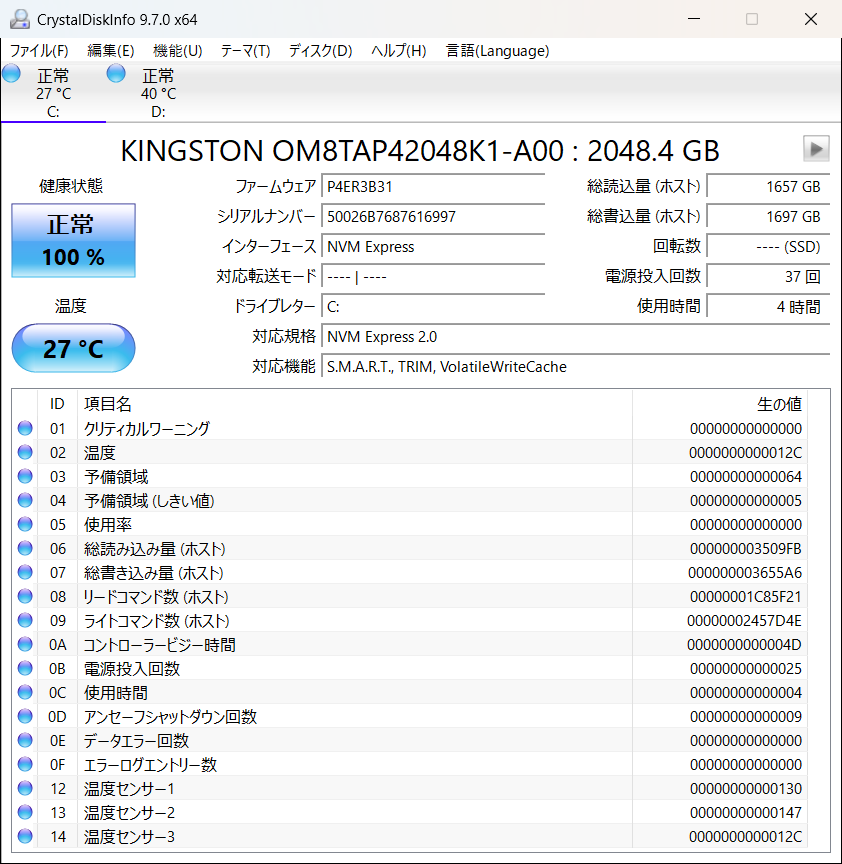Screen dimensions: 842x864
Task: Open the ディスク(D) menu
Action: (320, 51)
